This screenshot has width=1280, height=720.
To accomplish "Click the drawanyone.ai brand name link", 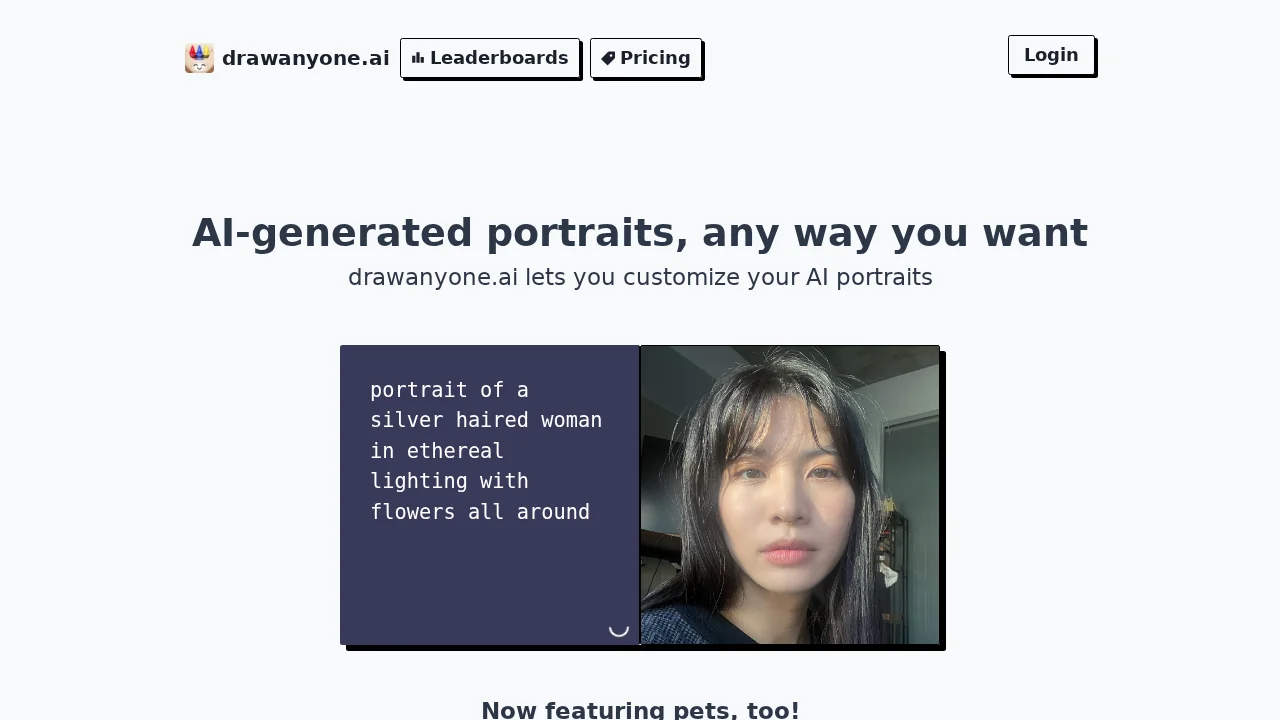I will (x=305, y=58).
